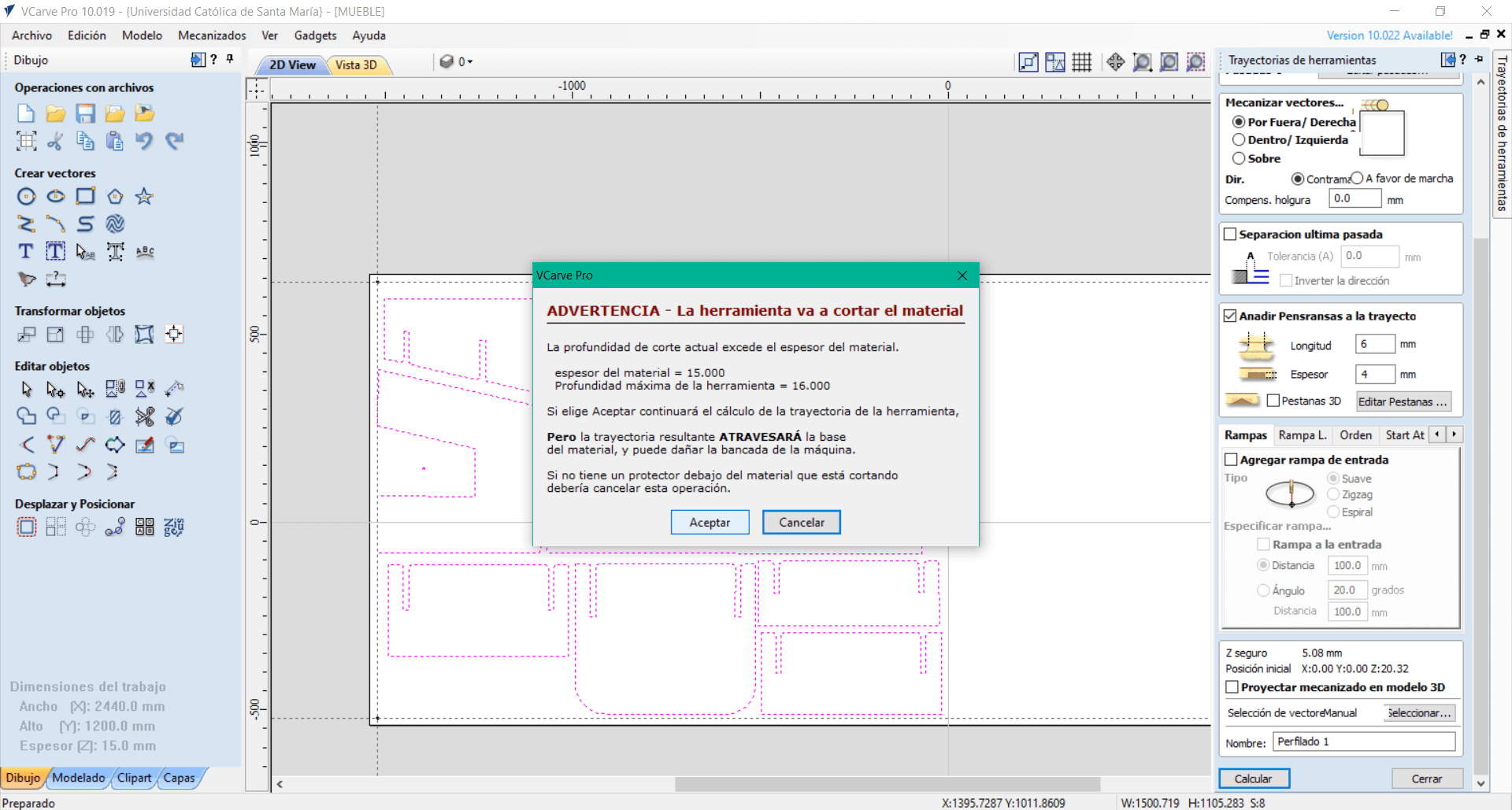1512x810 pixels.
Task: Click the toolpath panel scroll-down arrow
Action: (x=1480, y=784)
